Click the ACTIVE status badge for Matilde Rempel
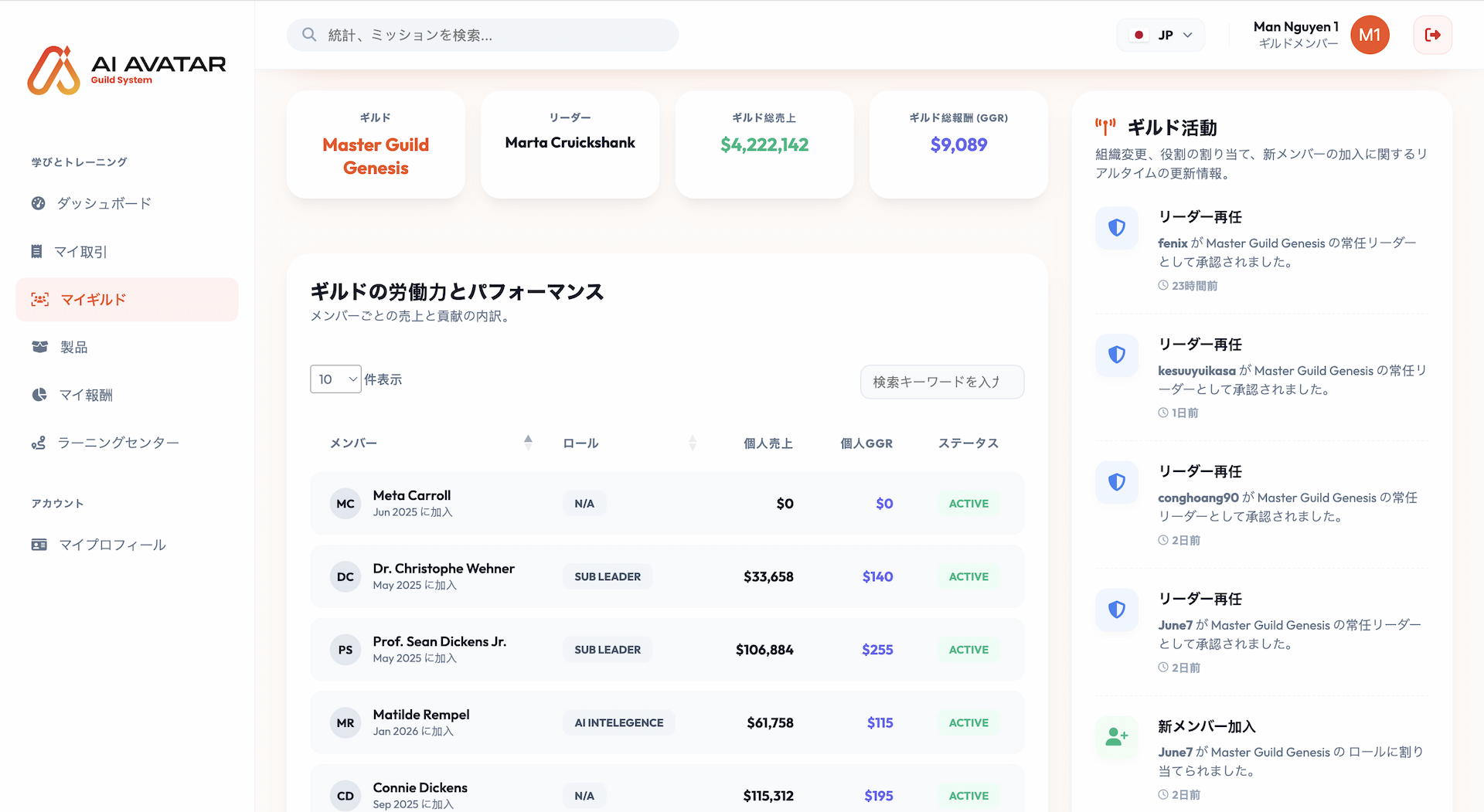The width and height of the screenshot is (1484, 812). point(968,723)
